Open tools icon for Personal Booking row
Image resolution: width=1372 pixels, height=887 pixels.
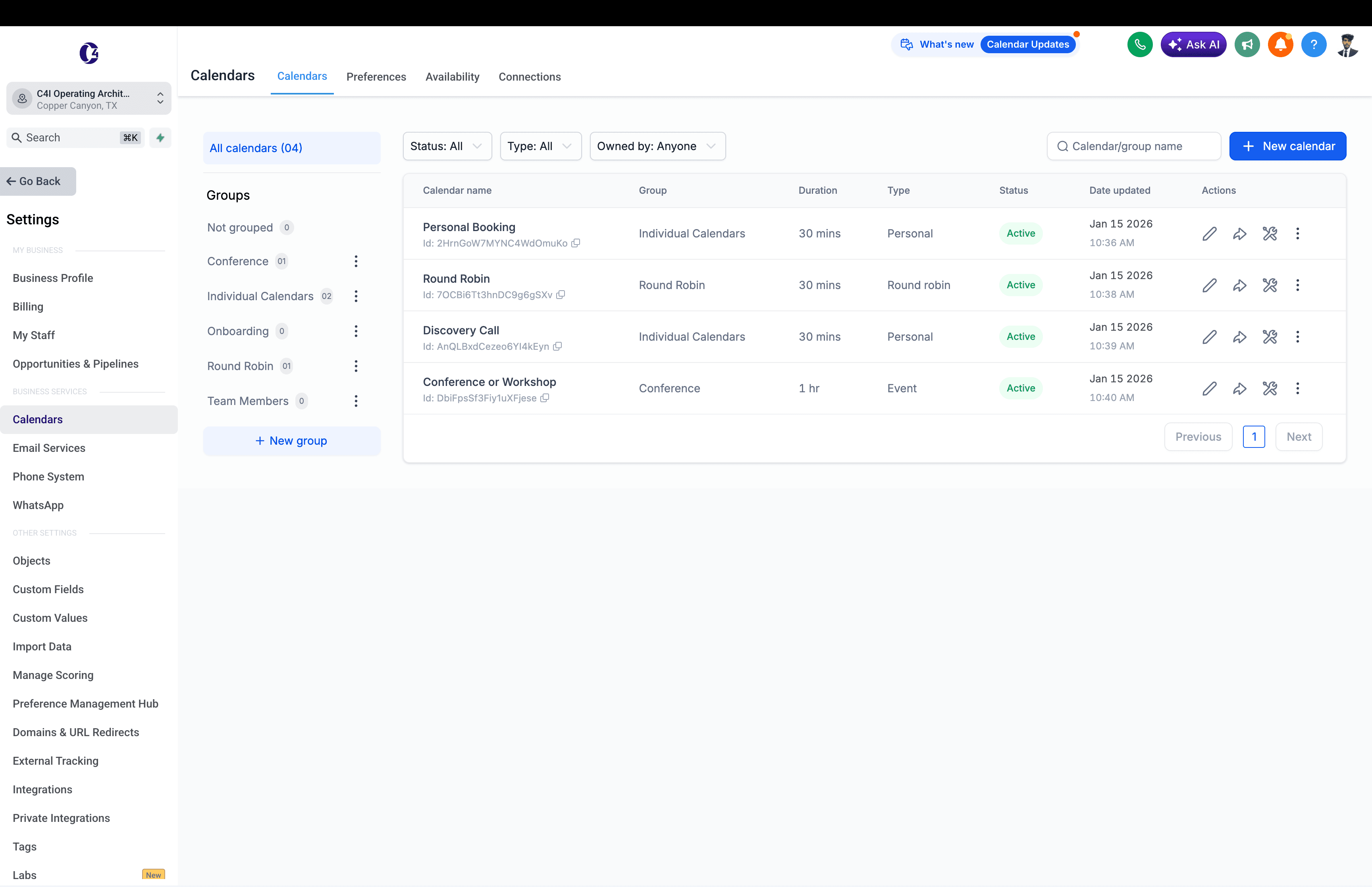pyautogui.click(x=1270, y=233)
